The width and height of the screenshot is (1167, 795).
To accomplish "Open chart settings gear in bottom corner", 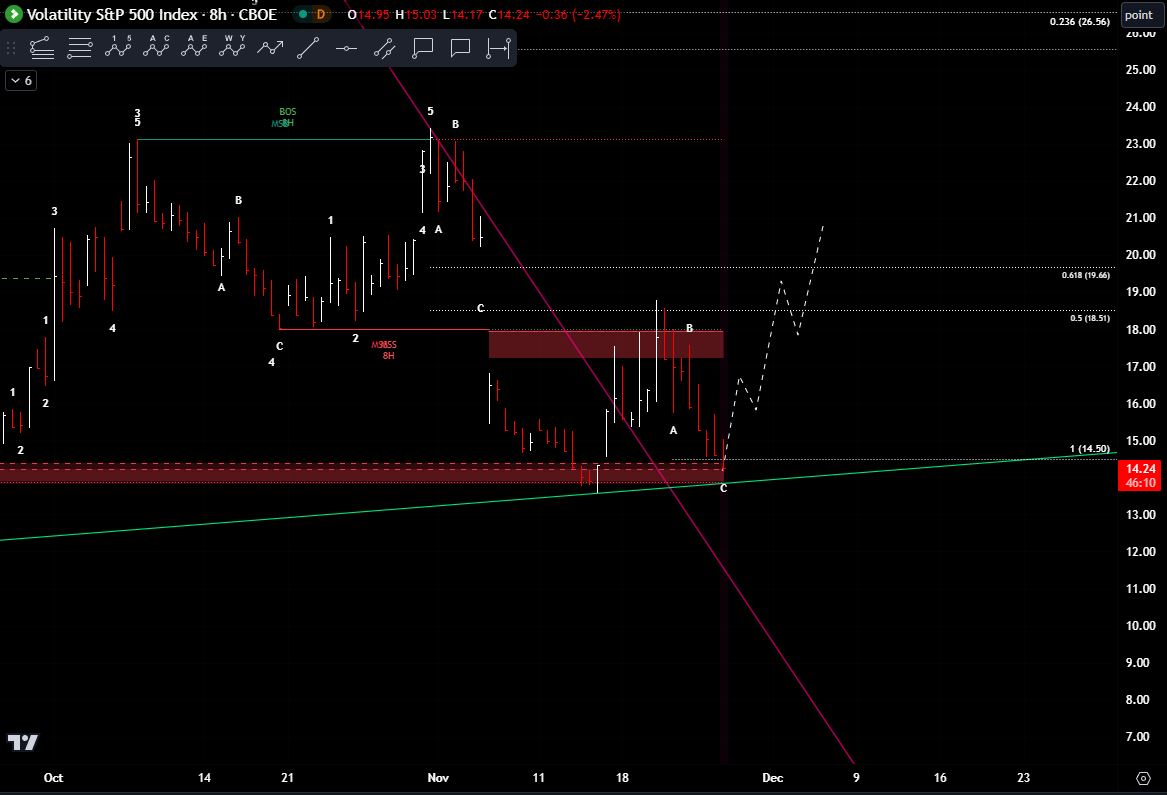I will click(x=1143, y=778).
